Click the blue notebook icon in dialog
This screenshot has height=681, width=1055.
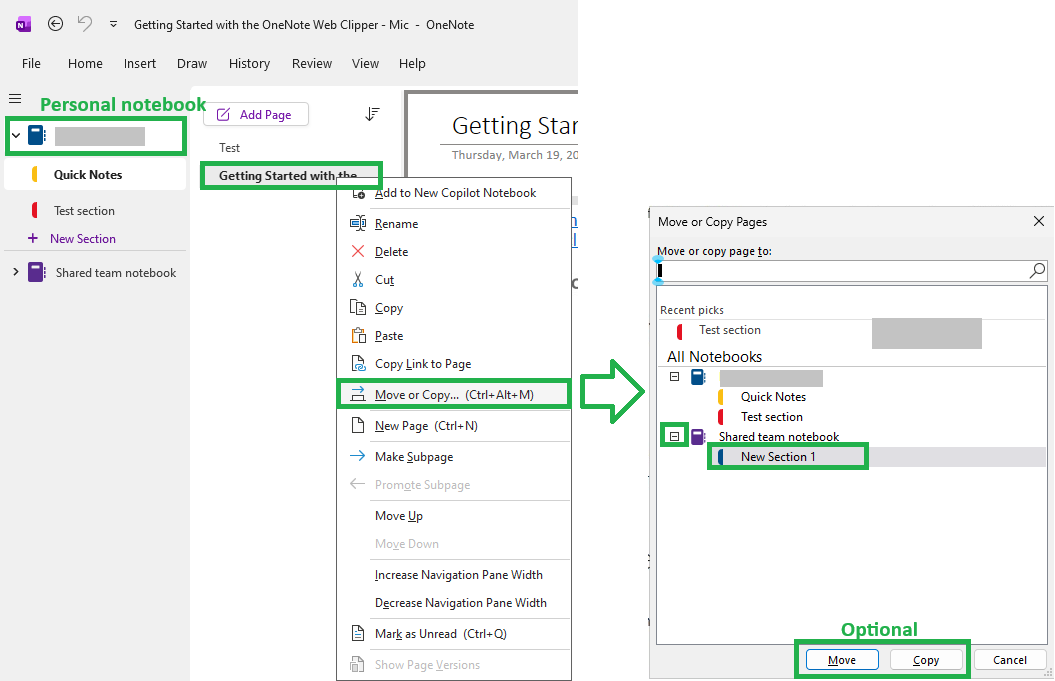698,377
